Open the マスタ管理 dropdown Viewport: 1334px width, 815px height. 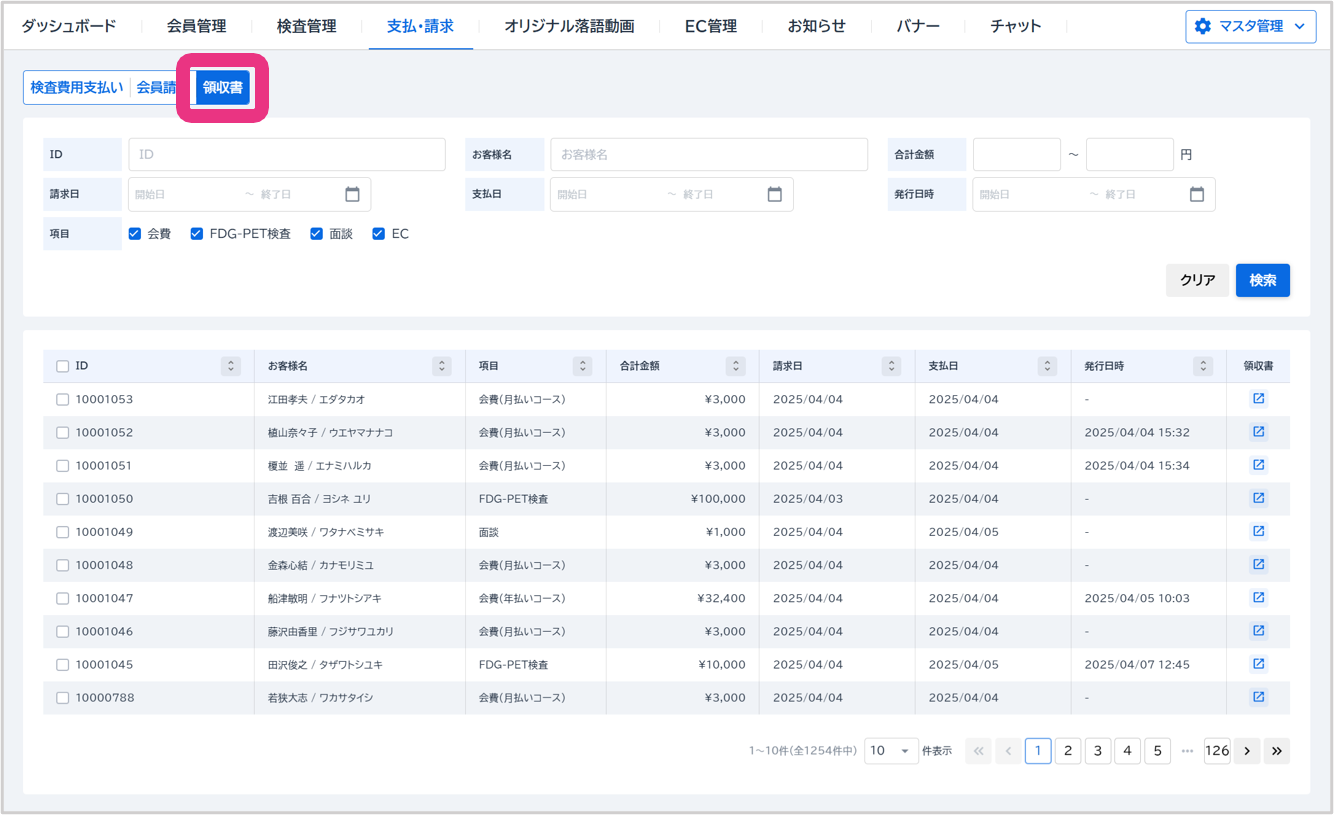(1250, 26)
